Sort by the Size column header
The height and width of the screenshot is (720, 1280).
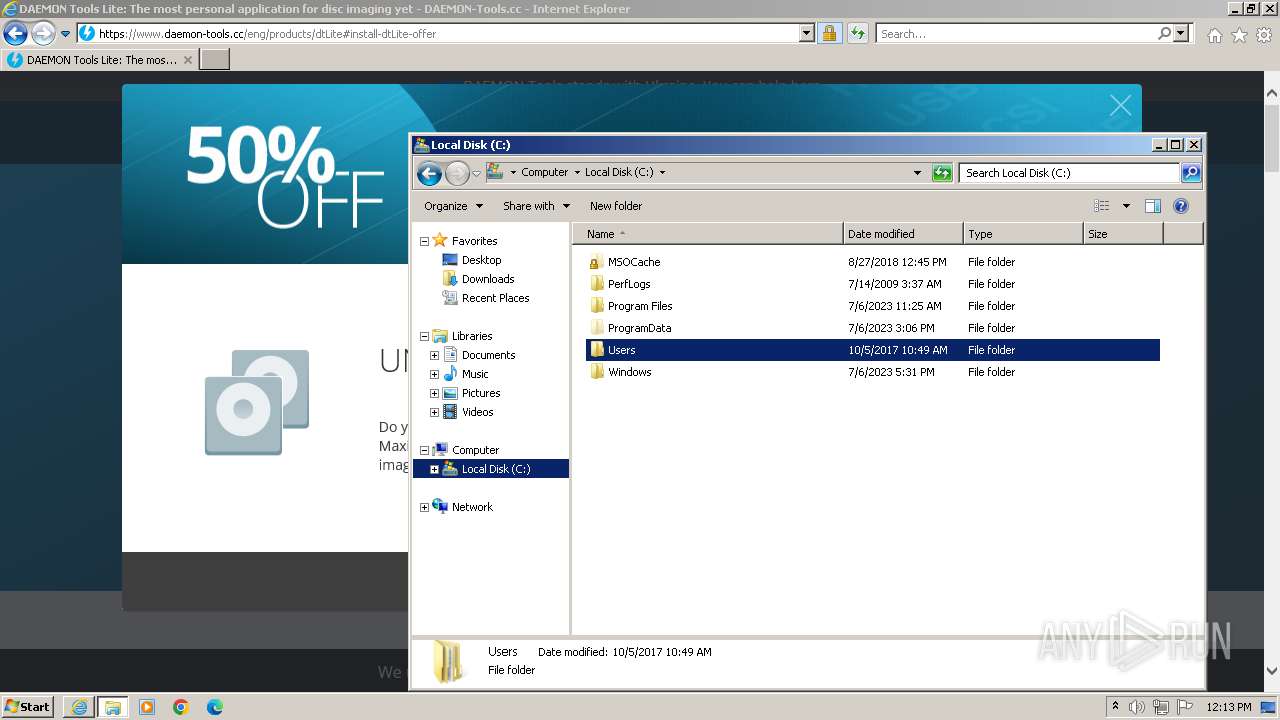click(1123, 234)
